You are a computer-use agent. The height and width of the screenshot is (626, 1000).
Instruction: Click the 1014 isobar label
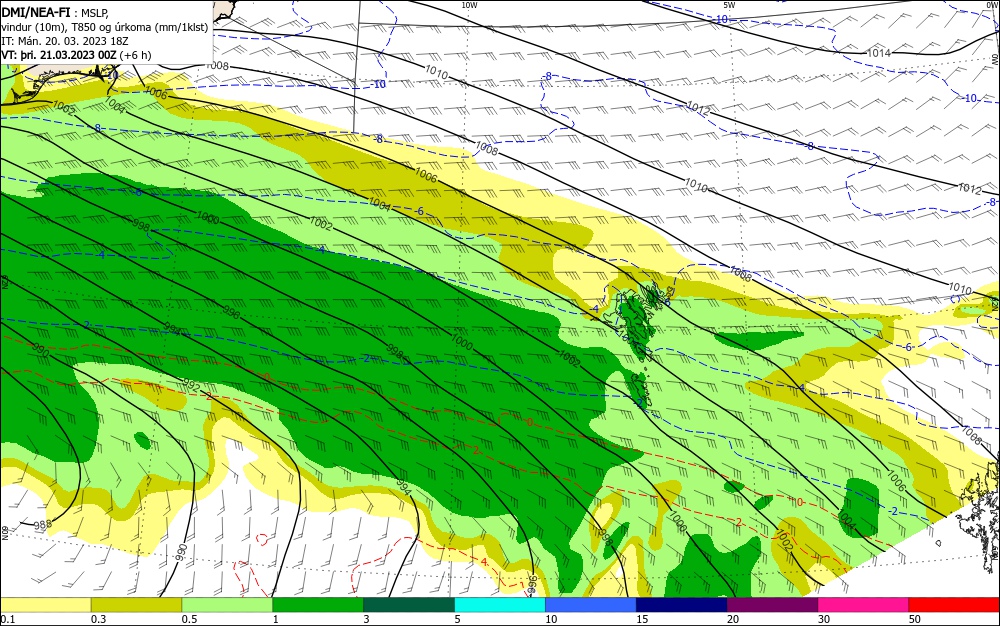878,53
